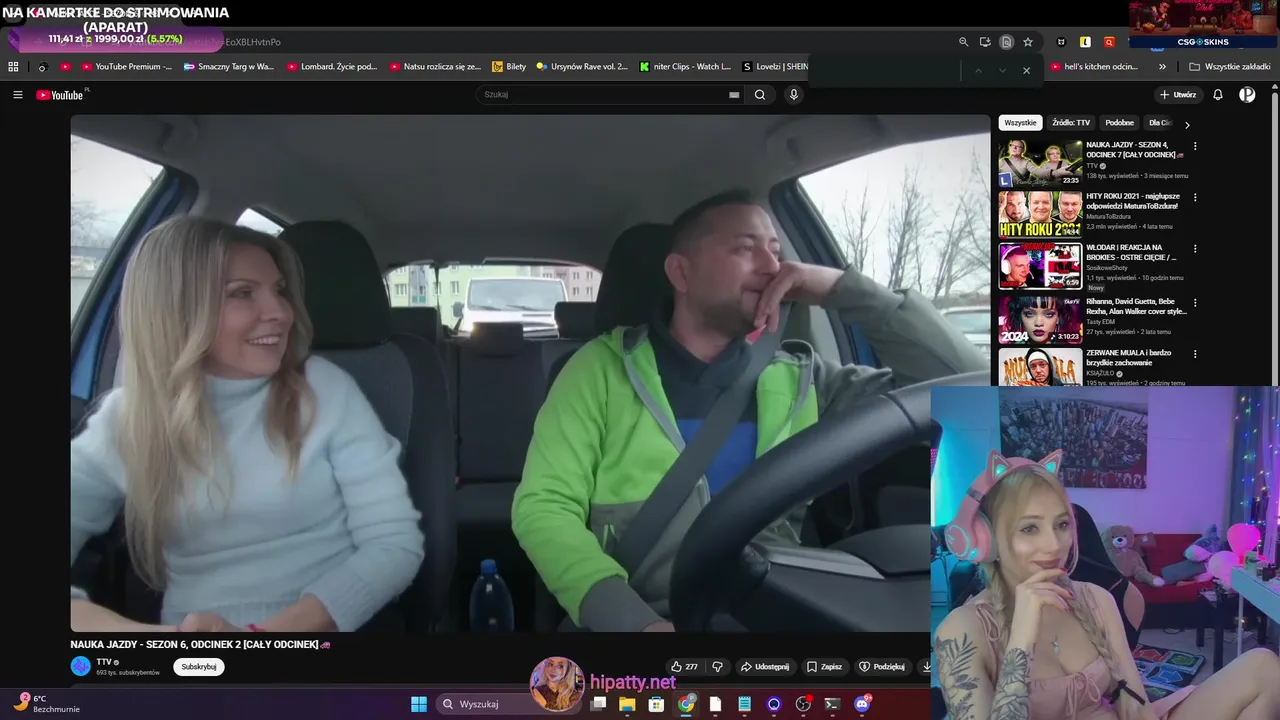Click title HITY ROKU 2021 - najgłupsze odpowiedzi
The width and height of the screenshot is (1280, 720).
1132,201
